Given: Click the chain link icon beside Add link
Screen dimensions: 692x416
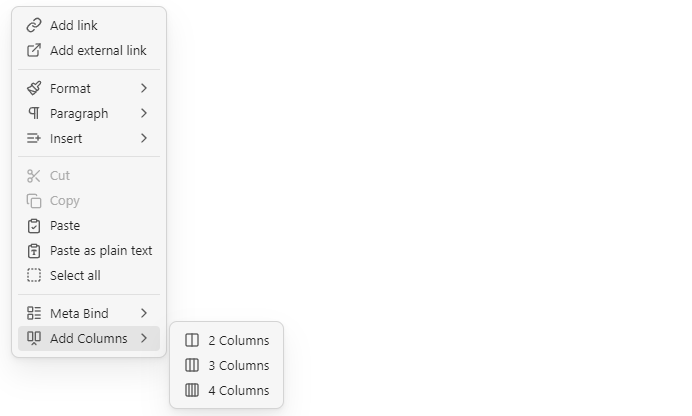Looking at the screenshot, I should point(34,26).
